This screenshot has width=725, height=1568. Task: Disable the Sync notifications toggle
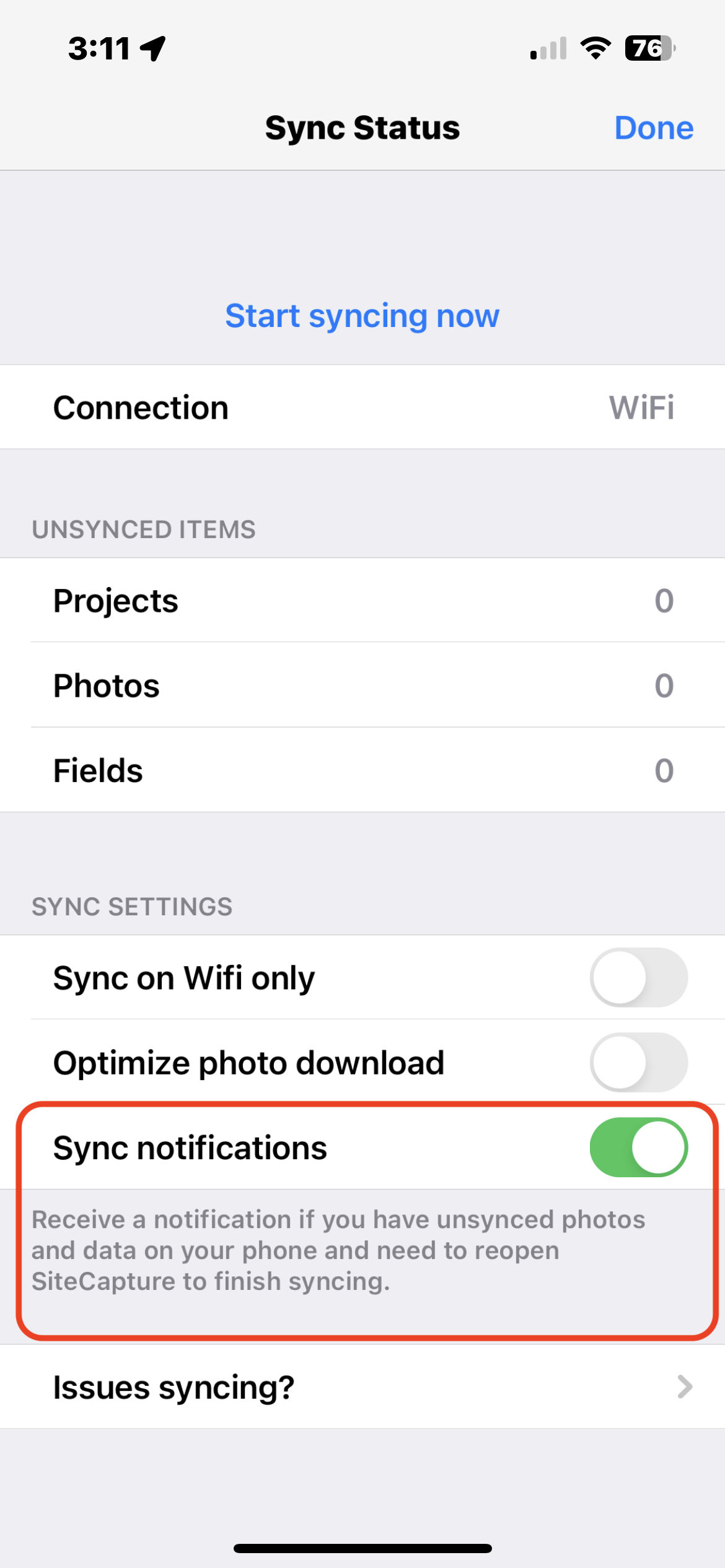[x=638, y=1148]
